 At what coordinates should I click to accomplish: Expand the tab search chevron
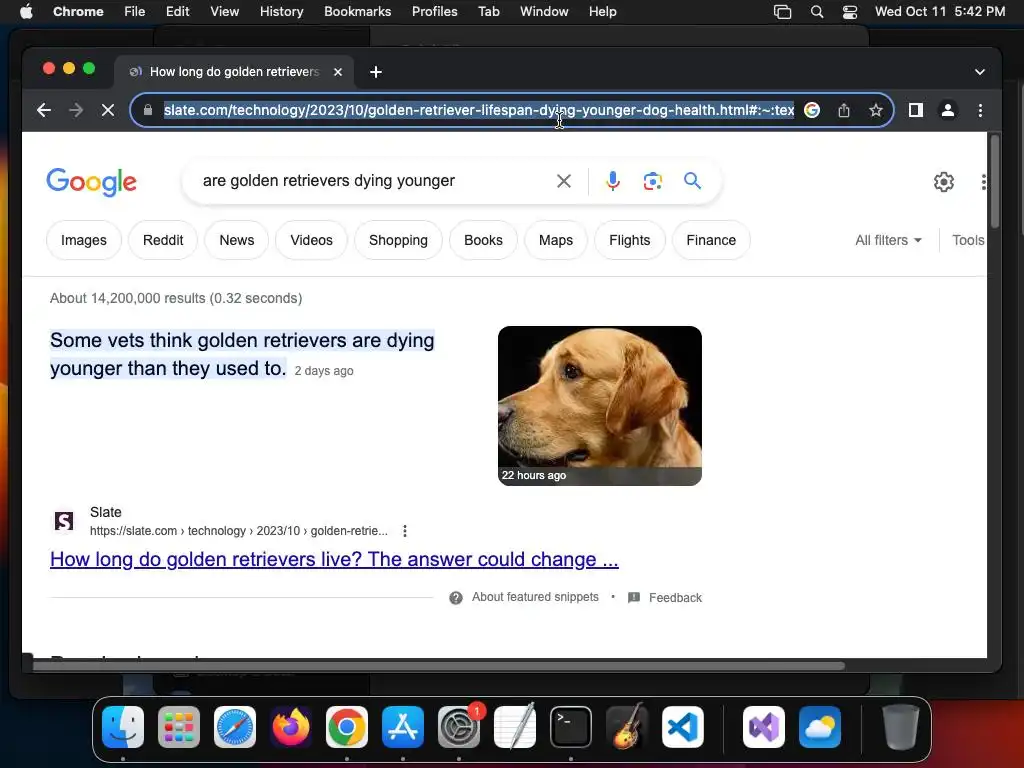pyautogui.click(x=980, y=72)
